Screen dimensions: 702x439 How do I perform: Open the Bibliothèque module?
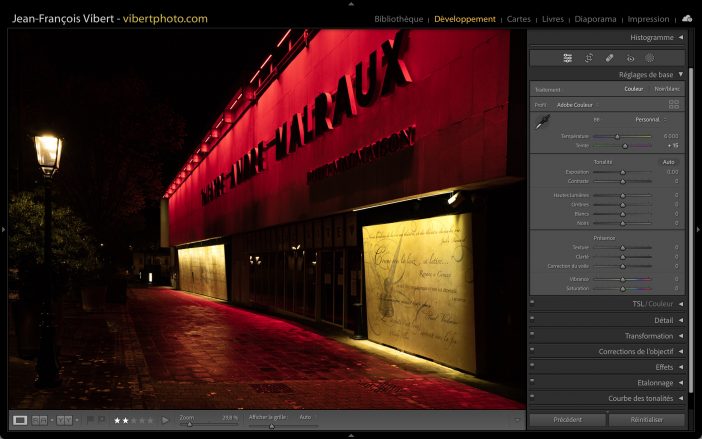[x=398, y=19]
